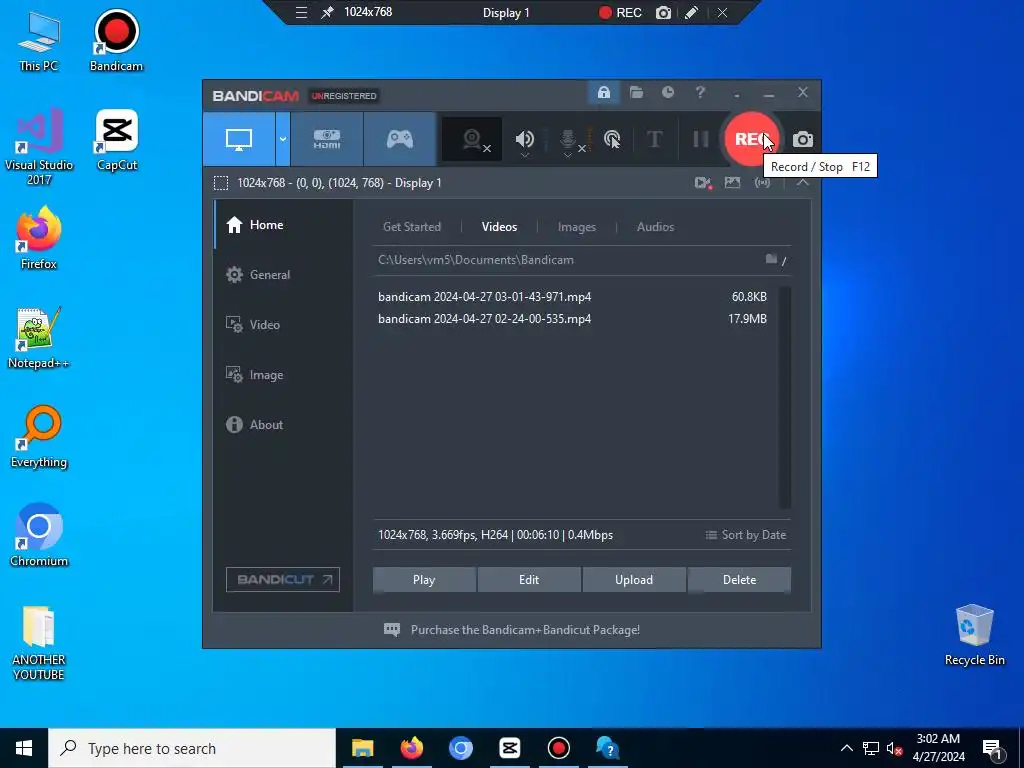This screenshot has height=768, width=1024.
Task: Click the output path C:\Users\vm5\Documents\Bandicam
Action: coord(475,260)
